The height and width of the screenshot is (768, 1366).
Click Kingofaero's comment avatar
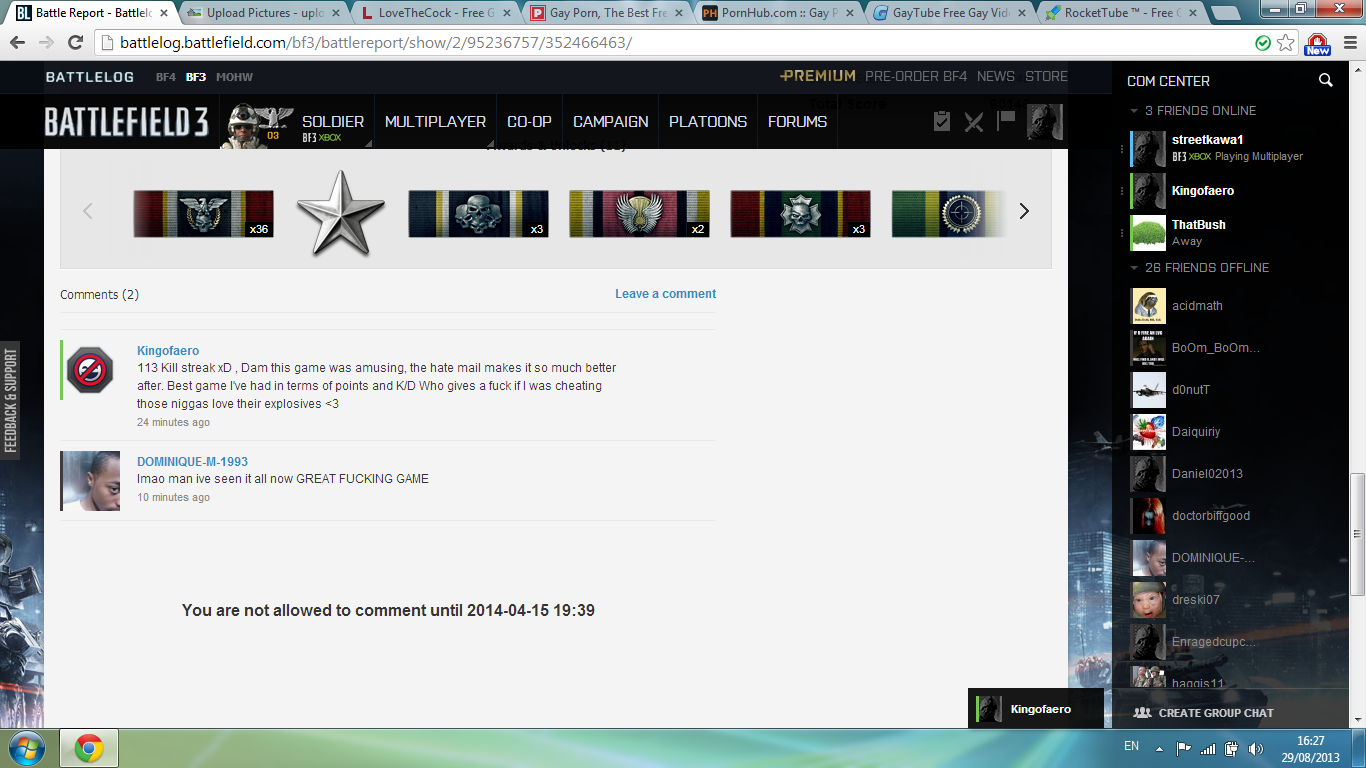coord(90,370)
